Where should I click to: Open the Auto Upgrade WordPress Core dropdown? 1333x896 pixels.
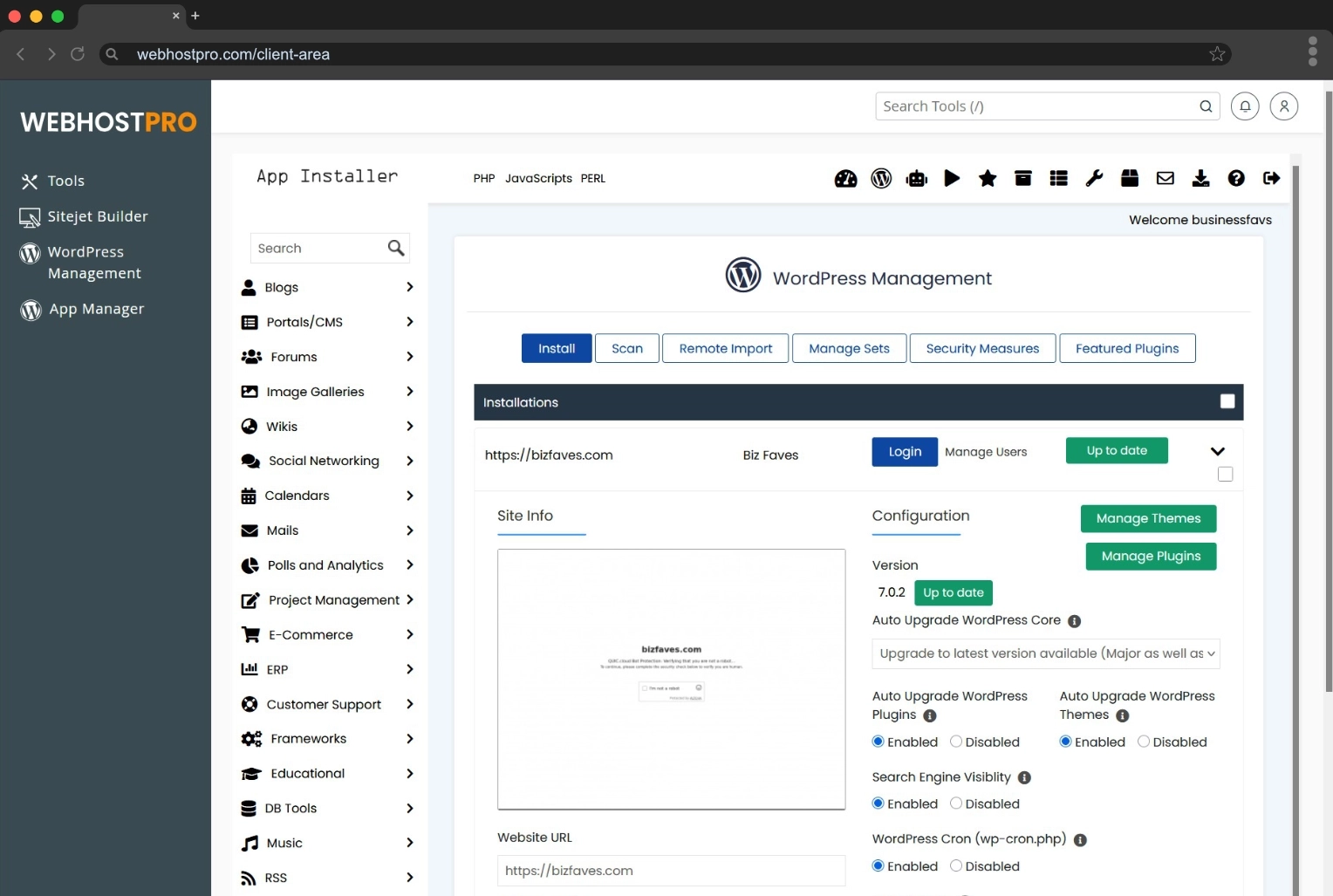(x=1046, y=653)
